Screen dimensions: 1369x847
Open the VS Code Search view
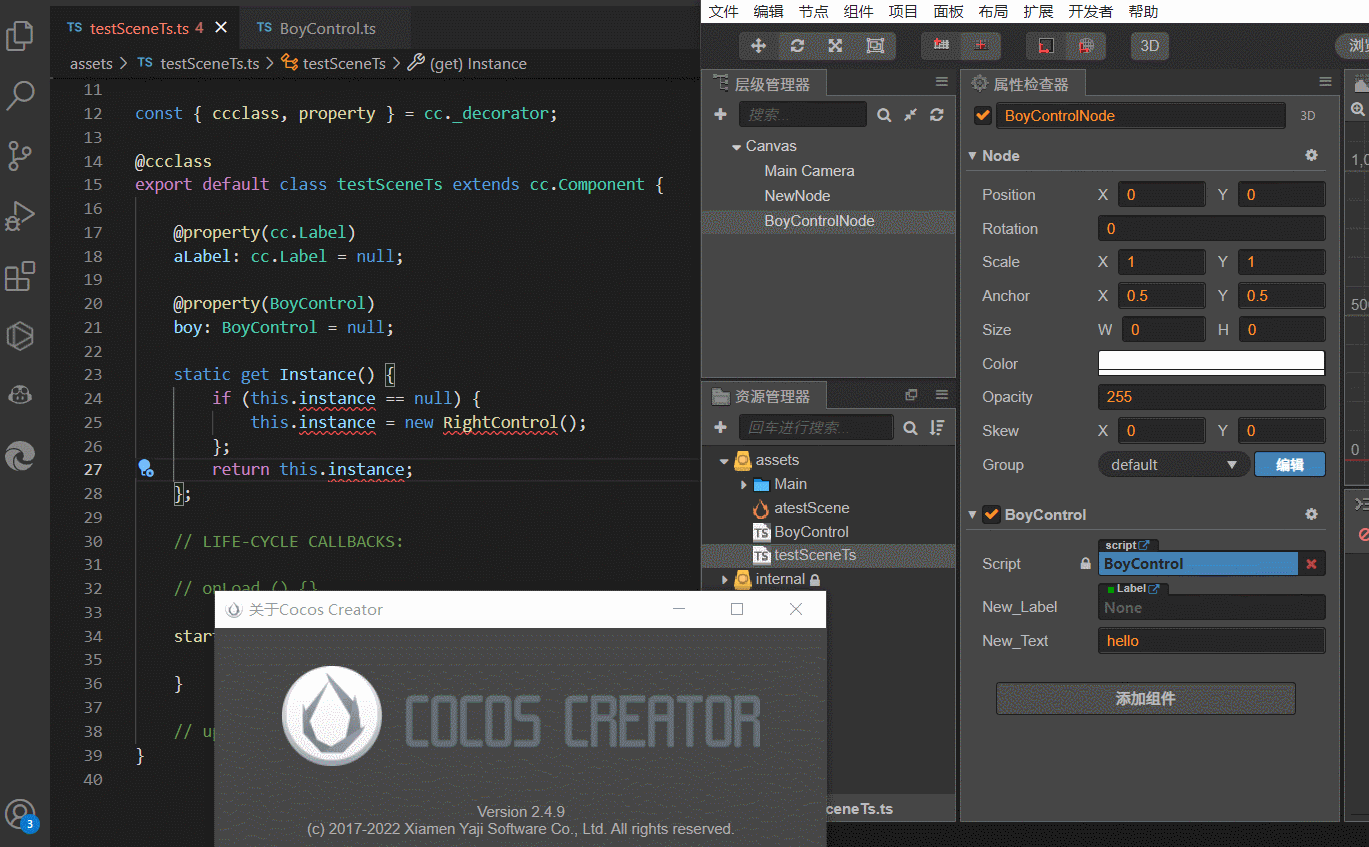click(20, 96)
